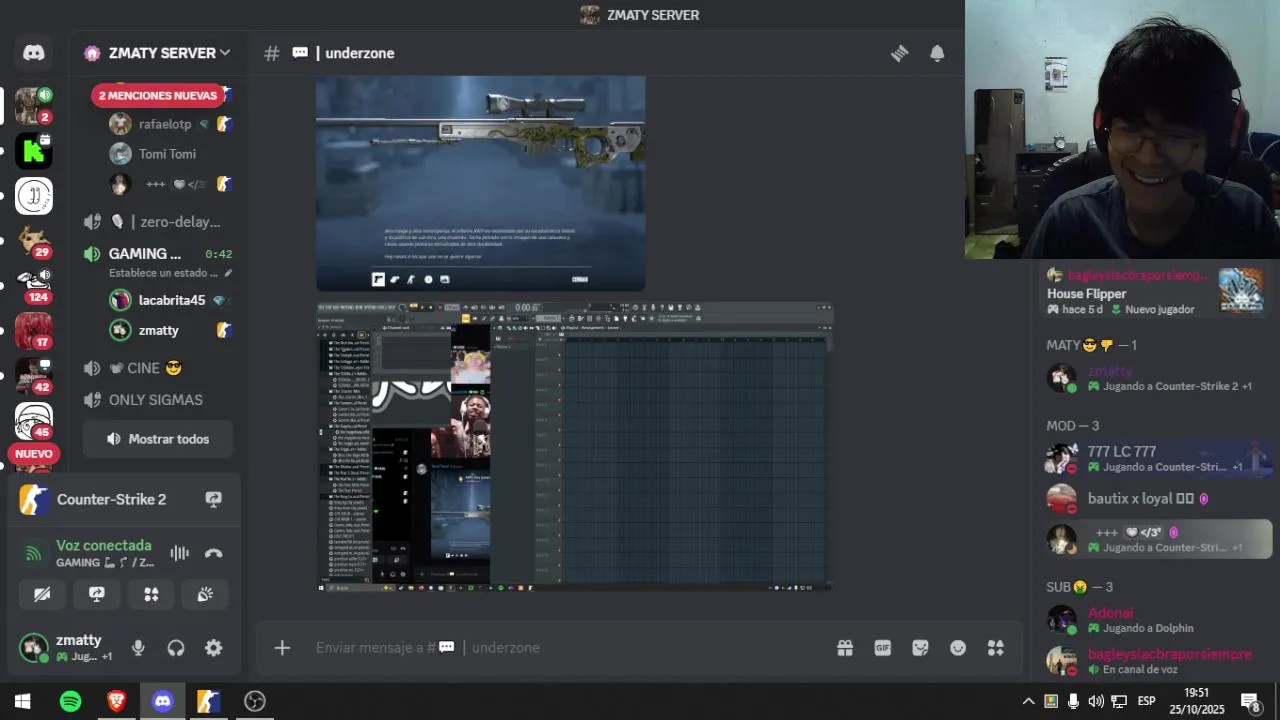Click the NUEVO servers indicator

(x=34, y=454)
